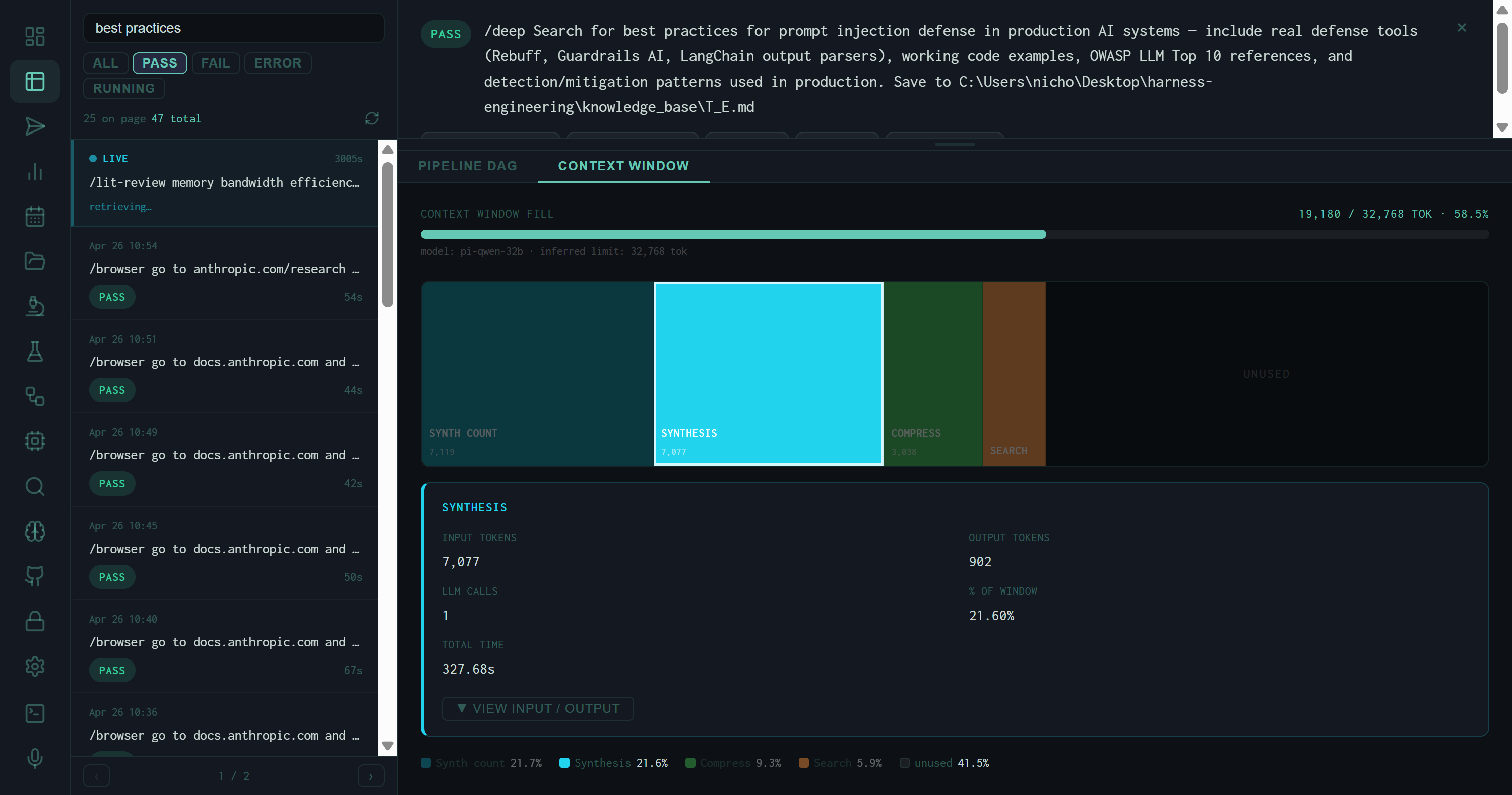Open the Apr 26 10:40 browser run
The height and width of the screenshot is (795, 1512).
(x=224, y=646)
